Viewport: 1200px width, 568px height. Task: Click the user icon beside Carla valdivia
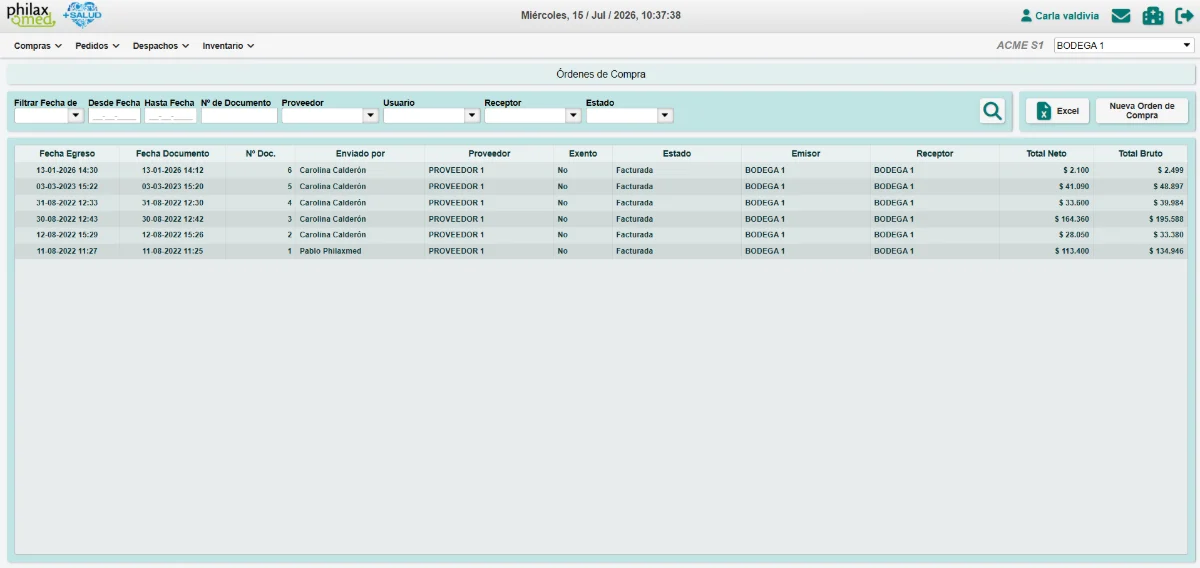(x=1026, y=16)
